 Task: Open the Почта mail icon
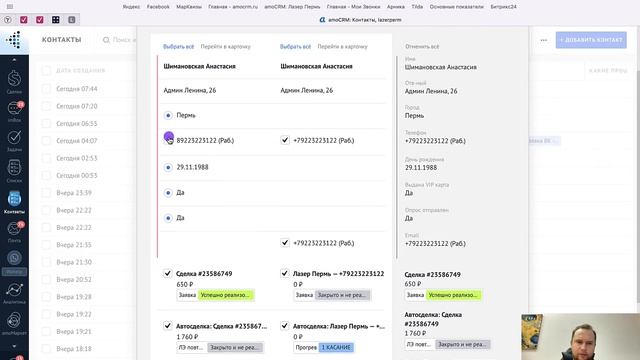coord(14,232)
